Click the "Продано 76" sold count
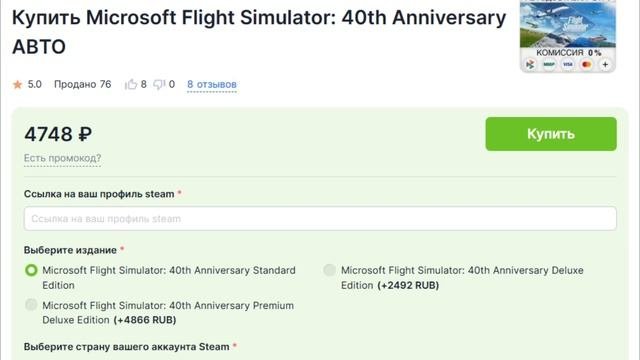The image size is (640, 360). (82, 84)
